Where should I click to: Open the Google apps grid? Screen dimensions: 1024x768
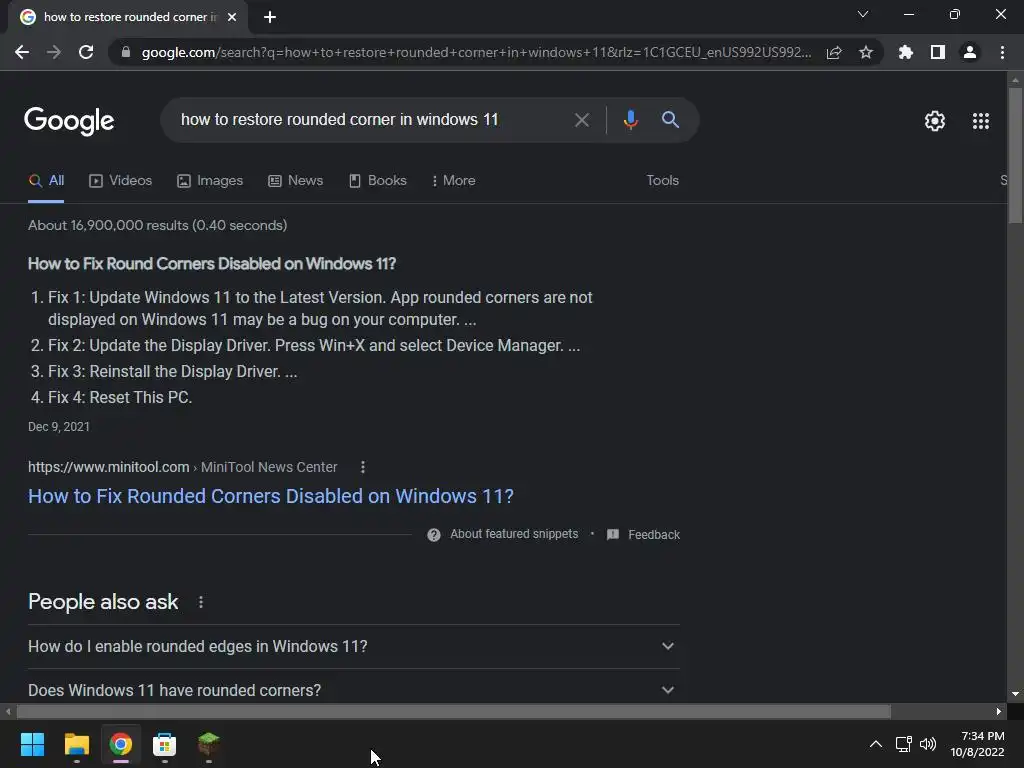(x=981, y=121)
